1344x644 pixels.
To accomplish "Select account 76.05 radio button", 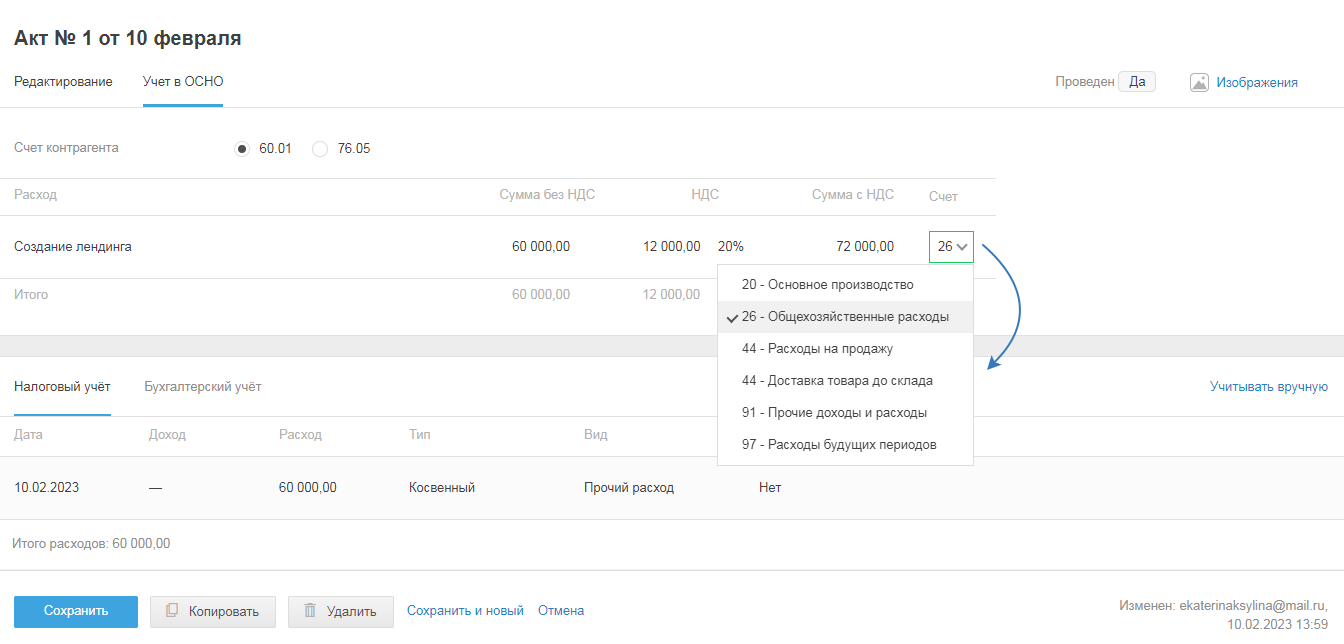I will (x=320, y=149).
